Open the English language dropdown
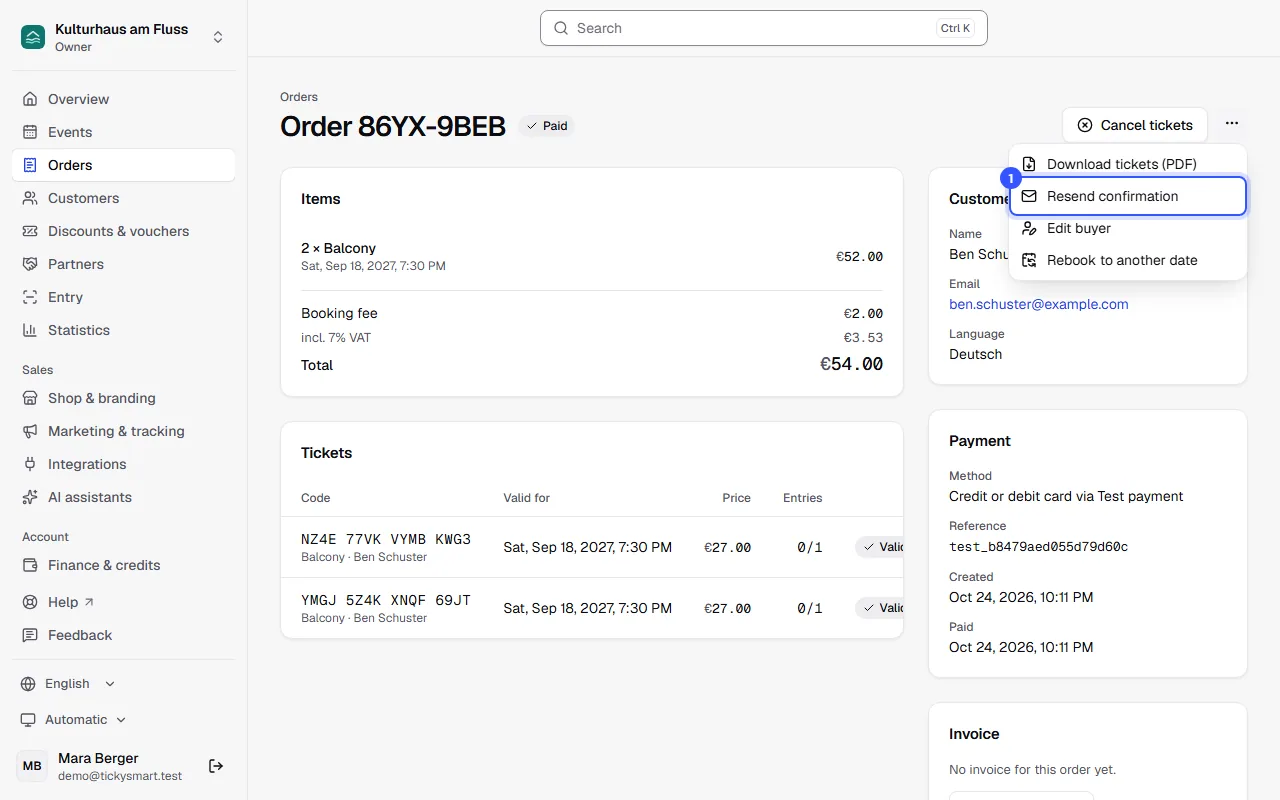The width and height of the screenshot is (1280, 800). [x=68, y=684]
